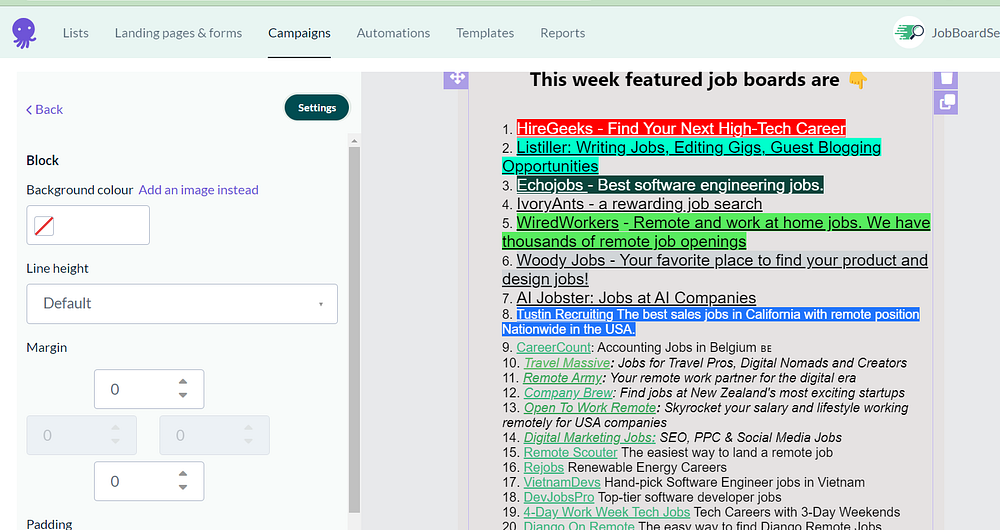Click Travel Massive link
The image size is (1000, 530).
[x=567, y=363]
